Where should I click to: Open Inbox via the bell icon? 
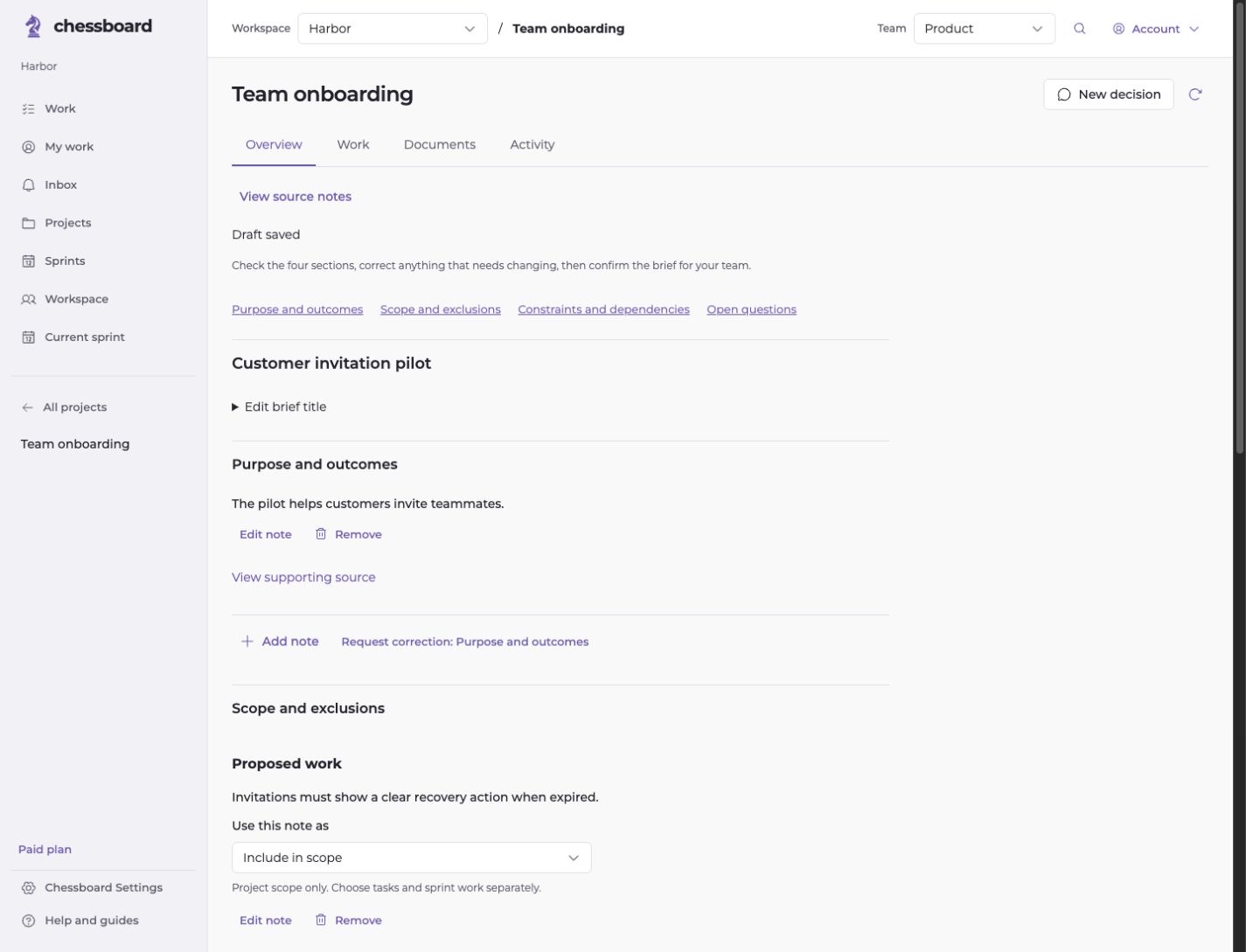coord(28,184)
